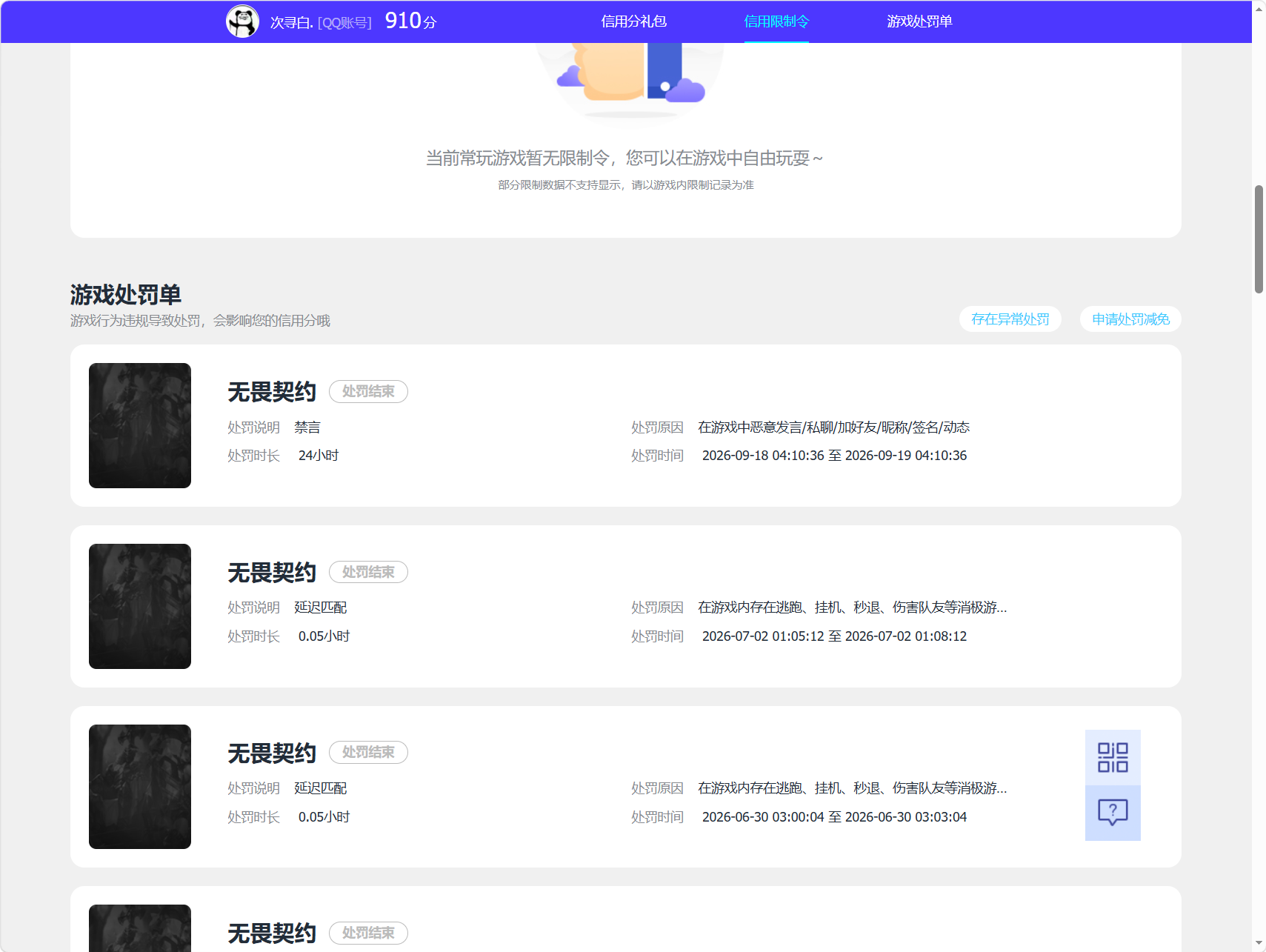Image resolution: width=1266 pixels, height=952 pixels.
Task: Click the 无畏契约 title of 禁言 card
Action: pos(272,391)
